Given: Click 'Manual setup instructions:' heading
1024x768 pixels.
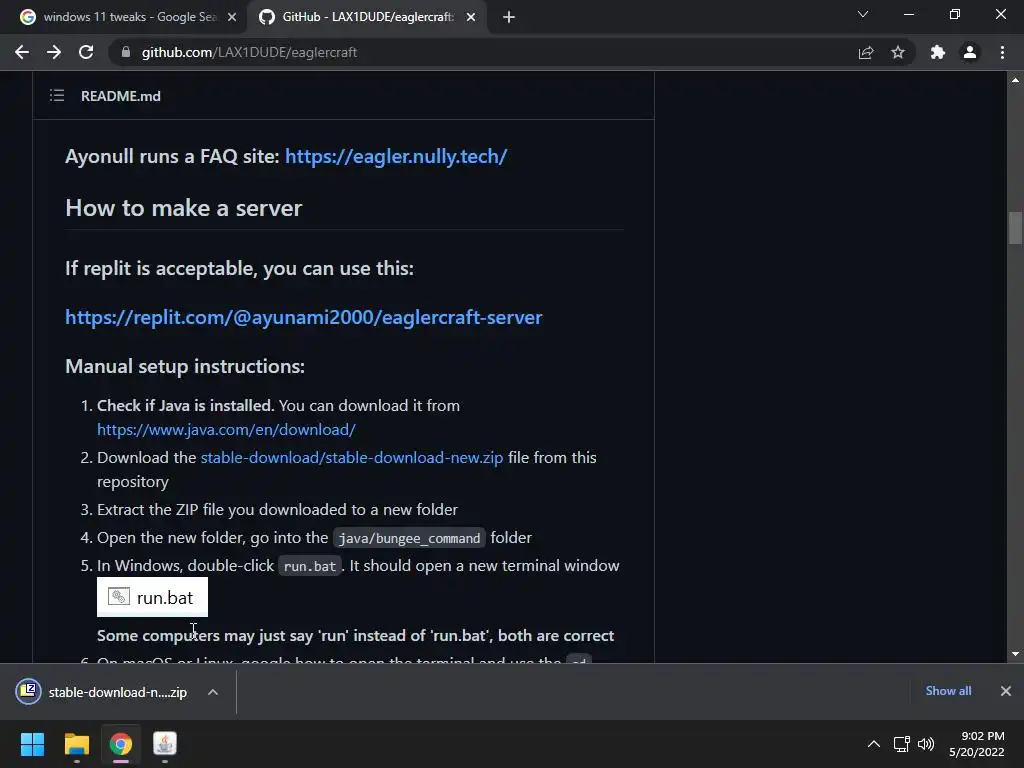Looking at the screenshot, I should pyautogui.click(x=185, y=366).
